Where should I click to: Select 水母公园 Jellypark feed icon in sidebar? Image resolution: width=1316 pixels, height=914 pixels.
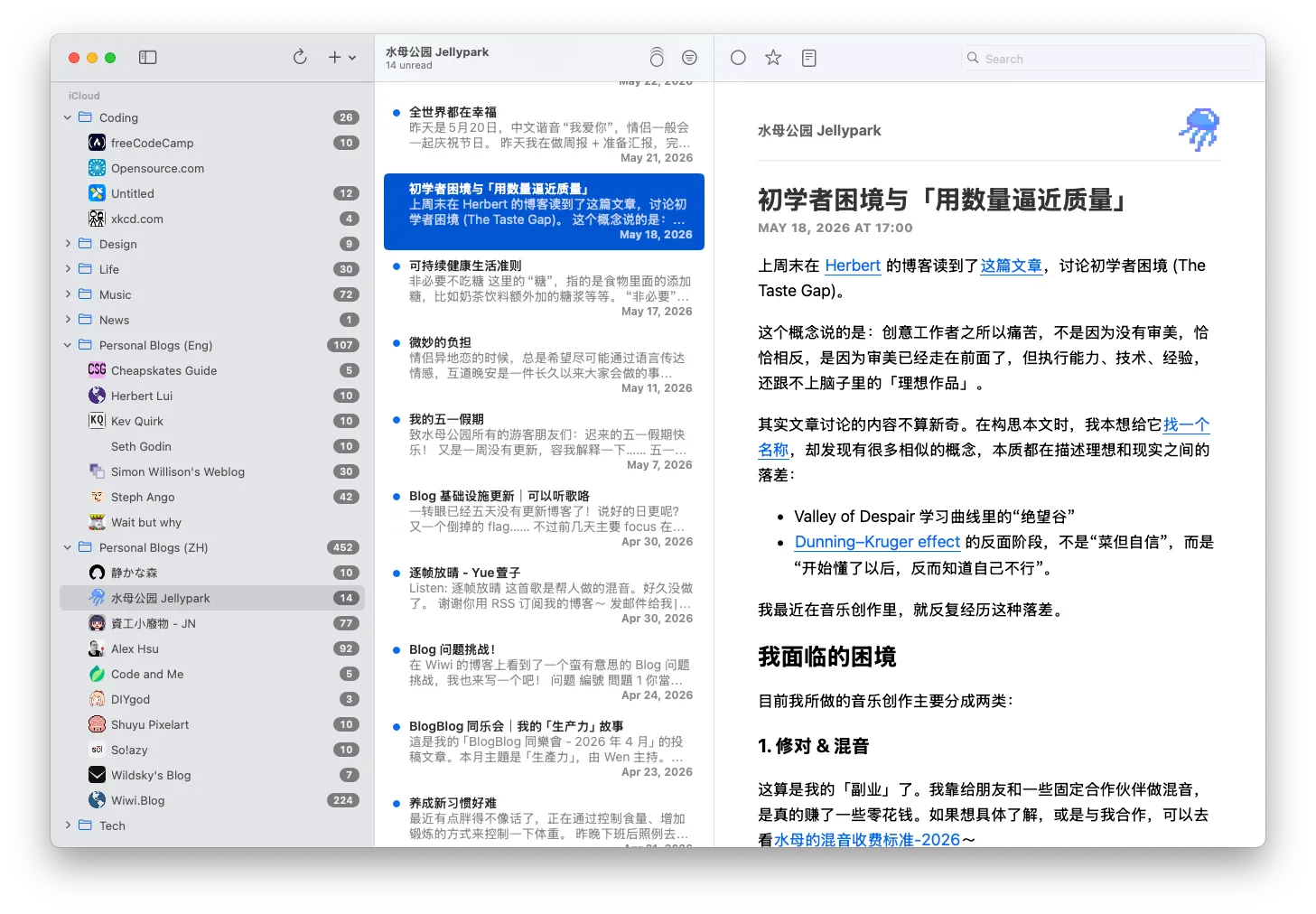coord(97,598)
